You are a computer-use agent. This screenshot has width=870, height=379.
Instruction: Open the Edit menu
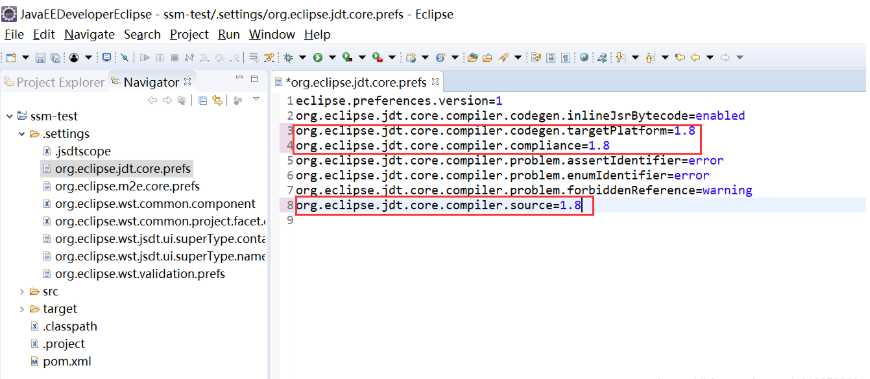(44, 34)
